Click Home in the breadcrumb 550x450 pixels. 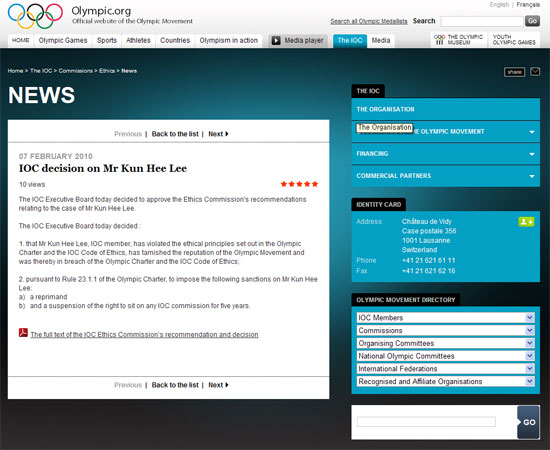(15, 71)
